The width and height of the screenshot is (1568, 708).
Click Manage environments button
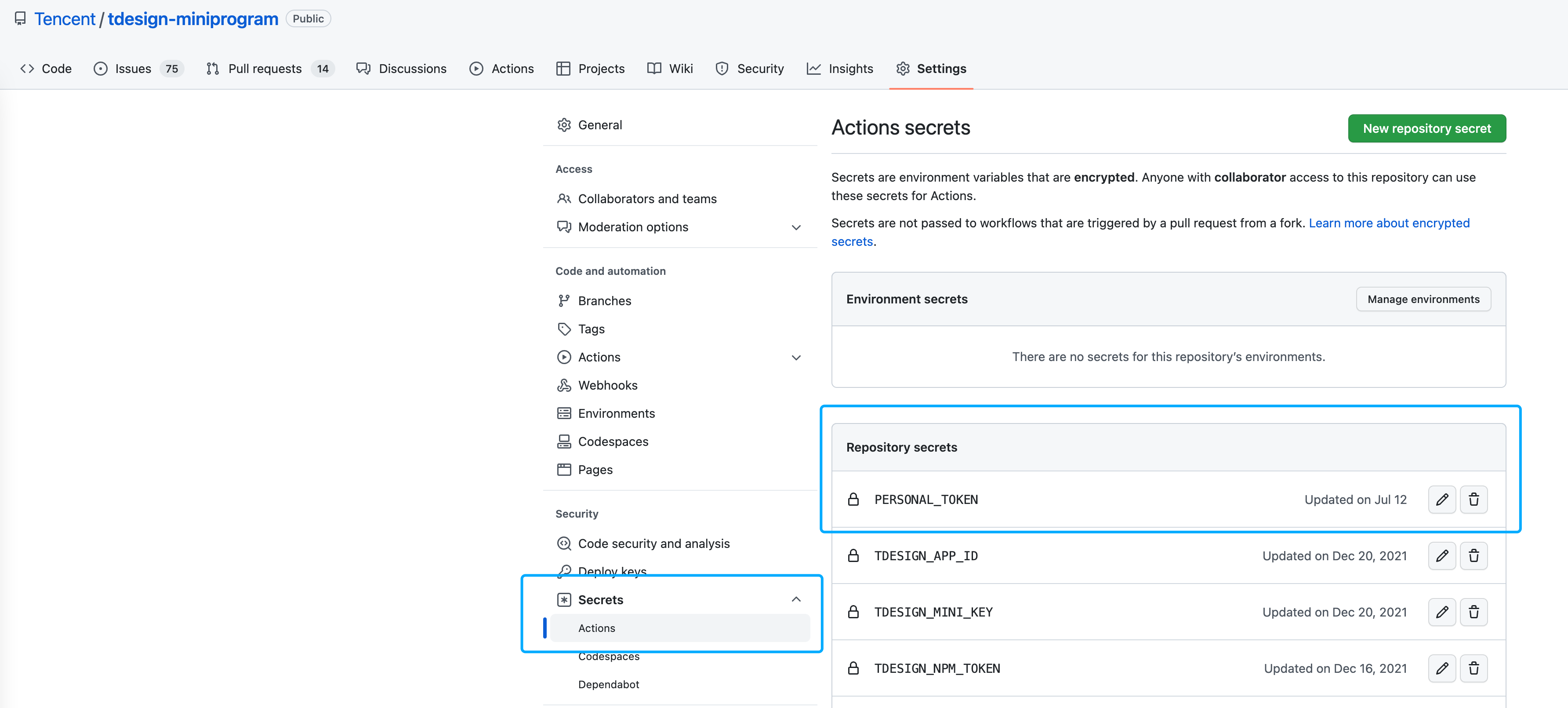[1423, 299]
